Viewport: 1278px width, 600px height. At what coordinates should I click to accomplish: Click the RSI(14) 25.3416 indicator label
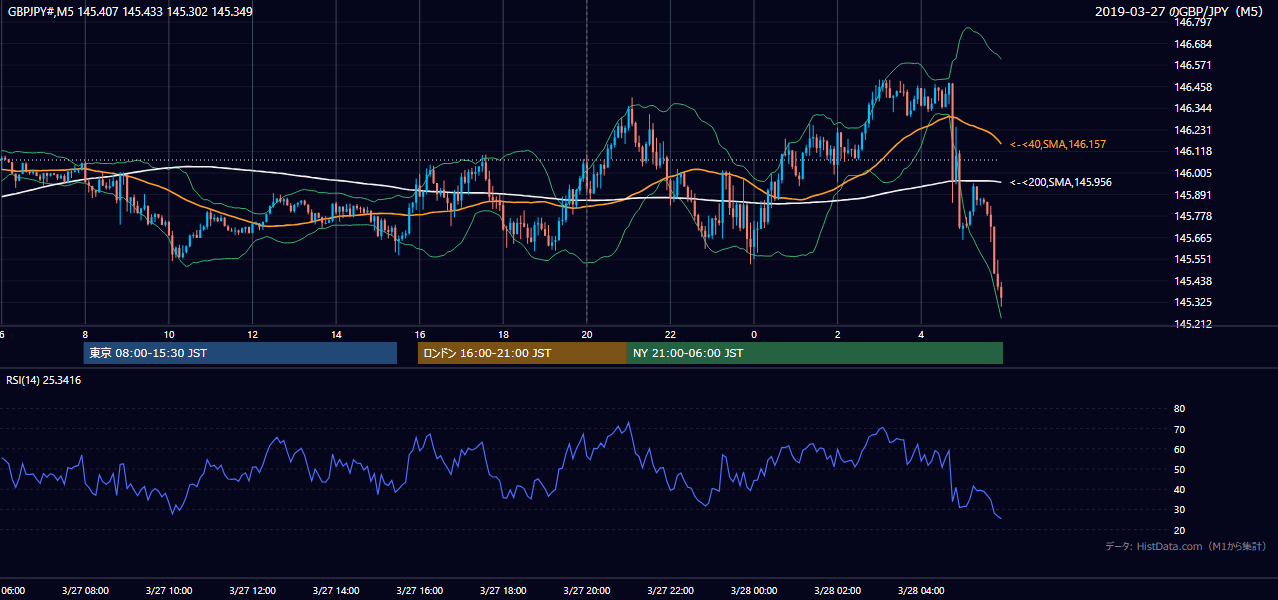(44, 380)
